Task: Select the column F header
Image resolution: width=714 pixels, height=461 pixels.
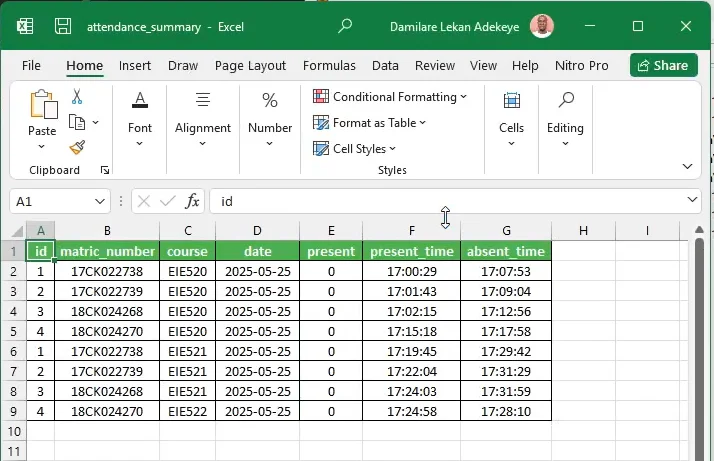Action: [411, 231]
